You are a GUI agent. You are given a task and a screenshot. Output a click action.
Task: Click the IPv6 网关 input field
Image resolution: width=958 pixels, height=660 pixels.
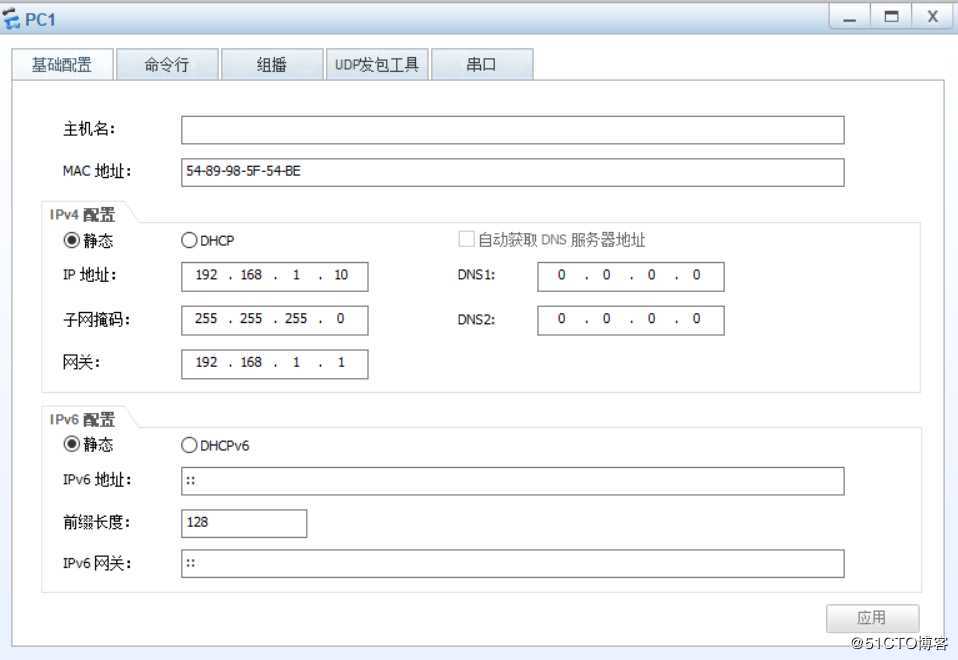(513, 563)
